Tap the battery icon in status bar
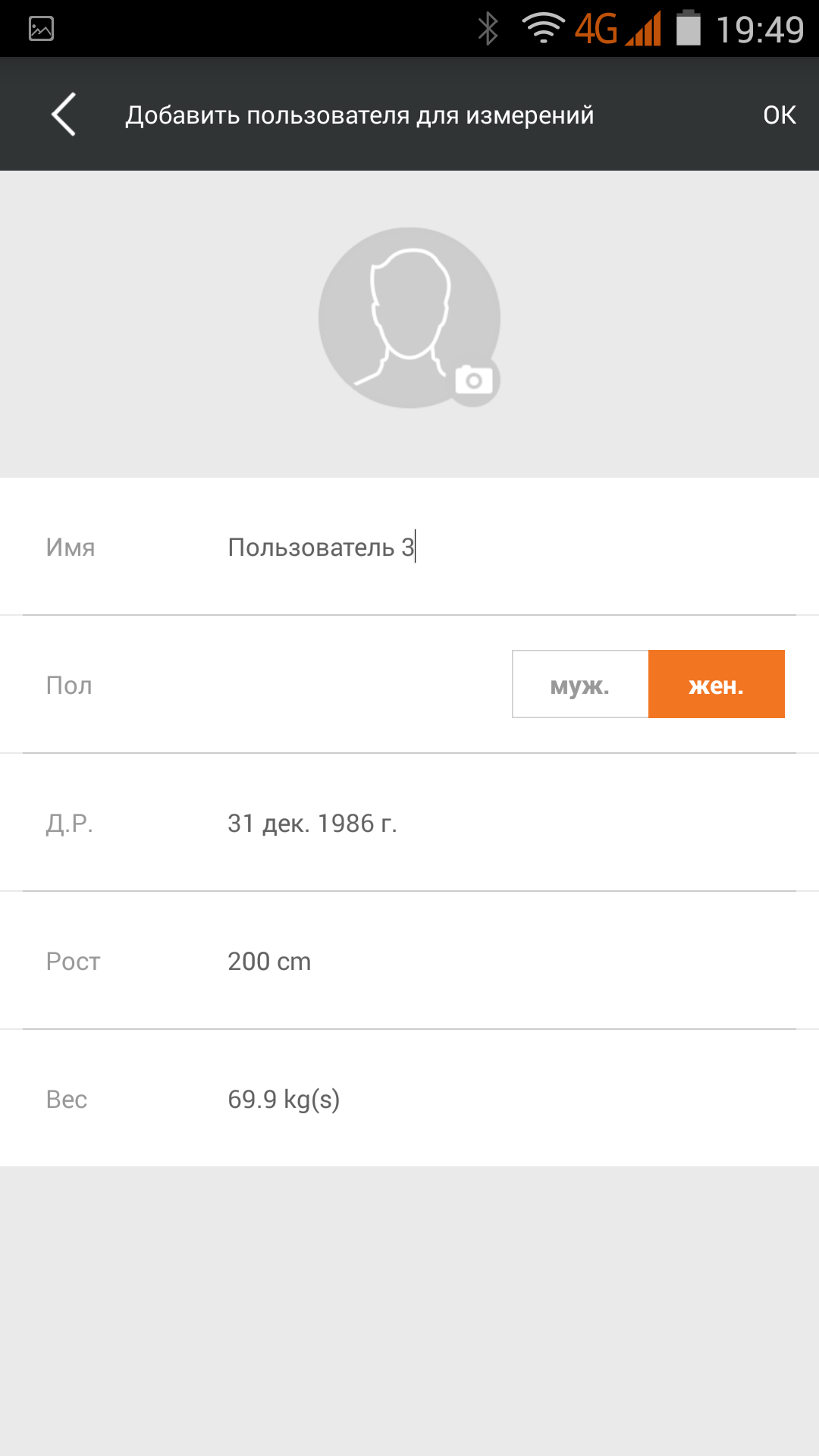This screenshot has height=1456, width=819. click(x=688, y=29)
